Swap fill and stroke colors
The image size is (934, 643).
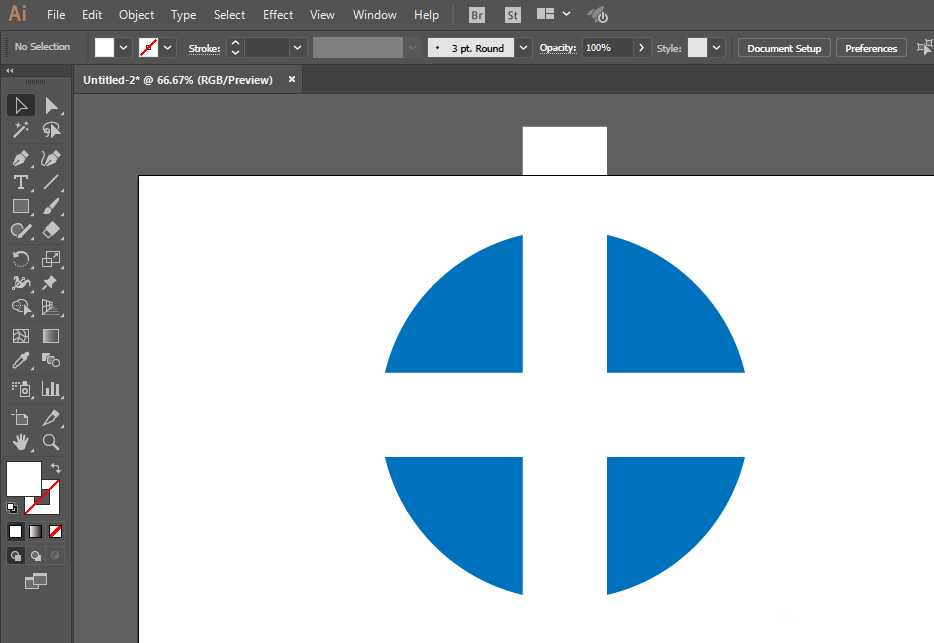pos(56,468)
